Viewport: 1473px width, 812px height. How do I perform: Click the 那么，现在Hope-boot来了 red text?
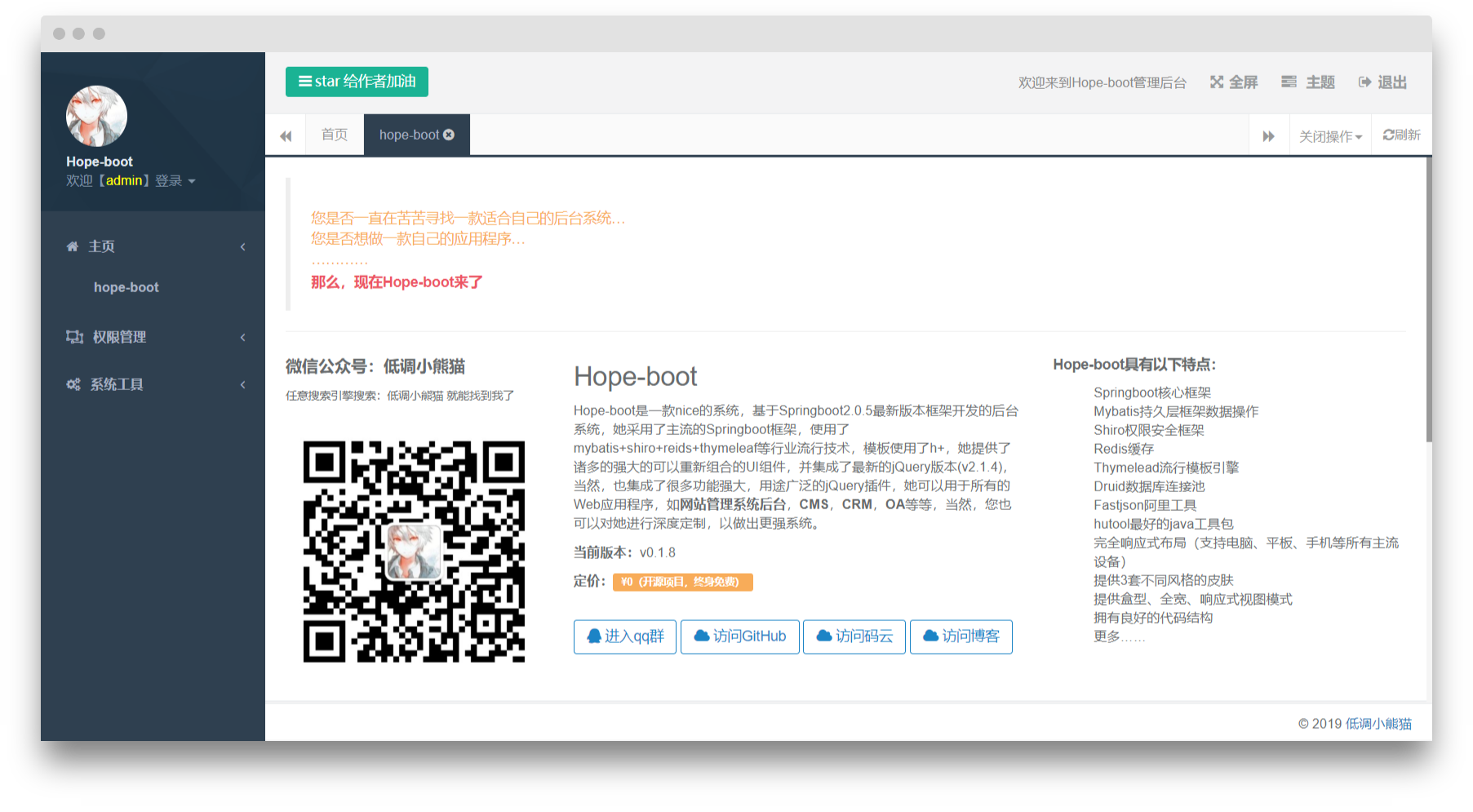[x=397, y=282]
